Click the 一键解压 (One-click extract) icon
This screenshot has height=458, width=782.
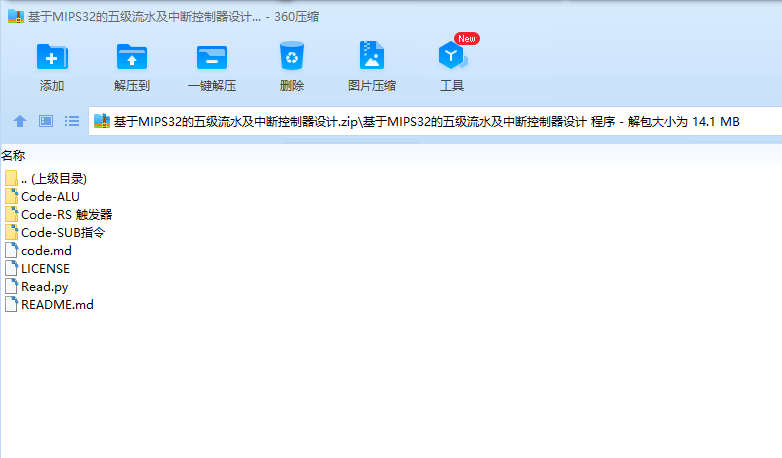pos(211,57)
